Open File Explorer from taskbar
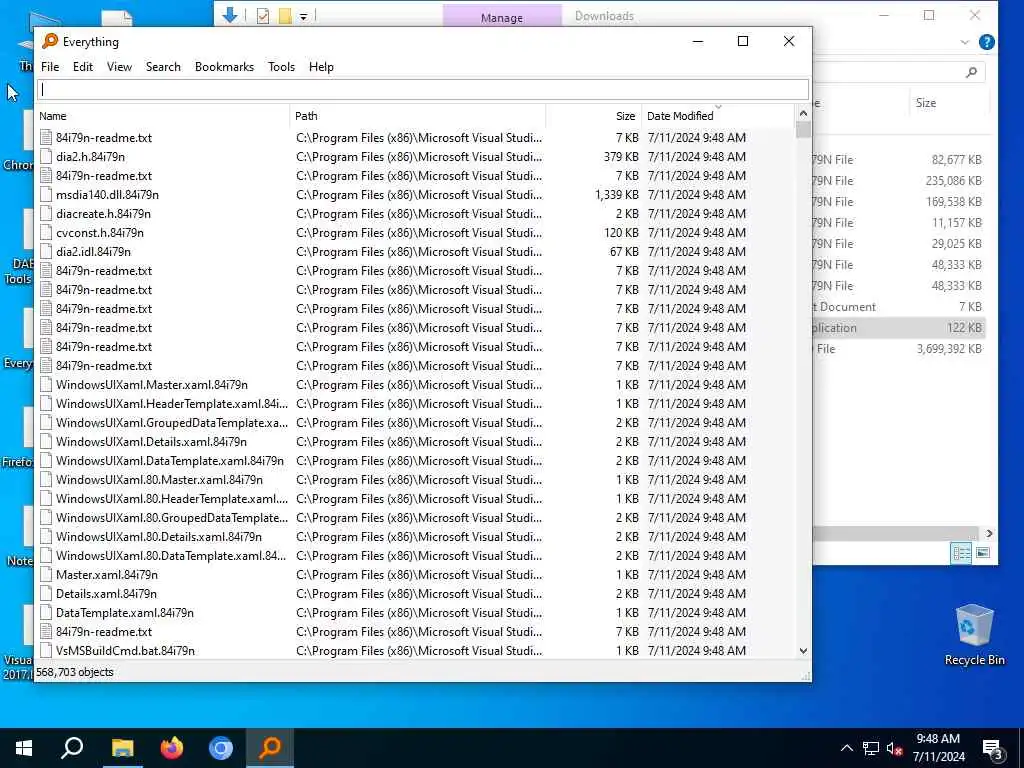 point(123,748)
